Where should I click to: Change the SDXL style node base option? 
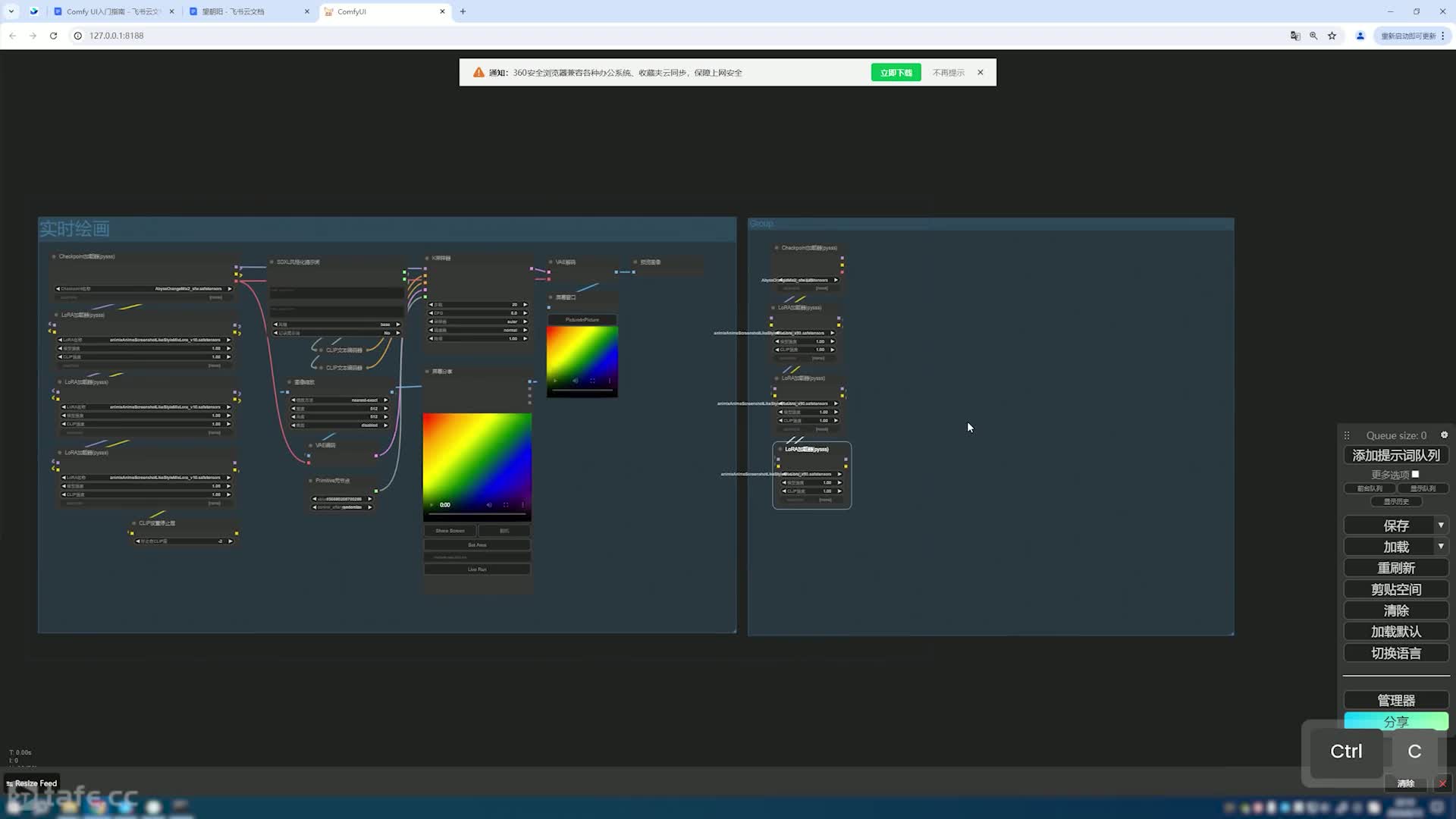pyautogui.click(x=337, y=324)
